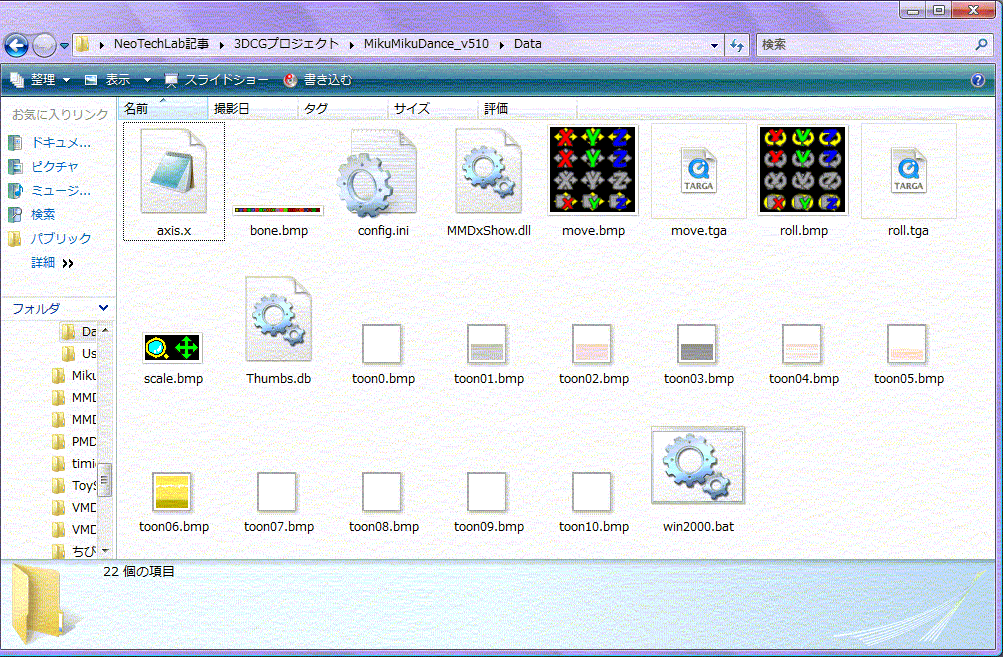Select the toon04.bmp icon

point(802,344)
